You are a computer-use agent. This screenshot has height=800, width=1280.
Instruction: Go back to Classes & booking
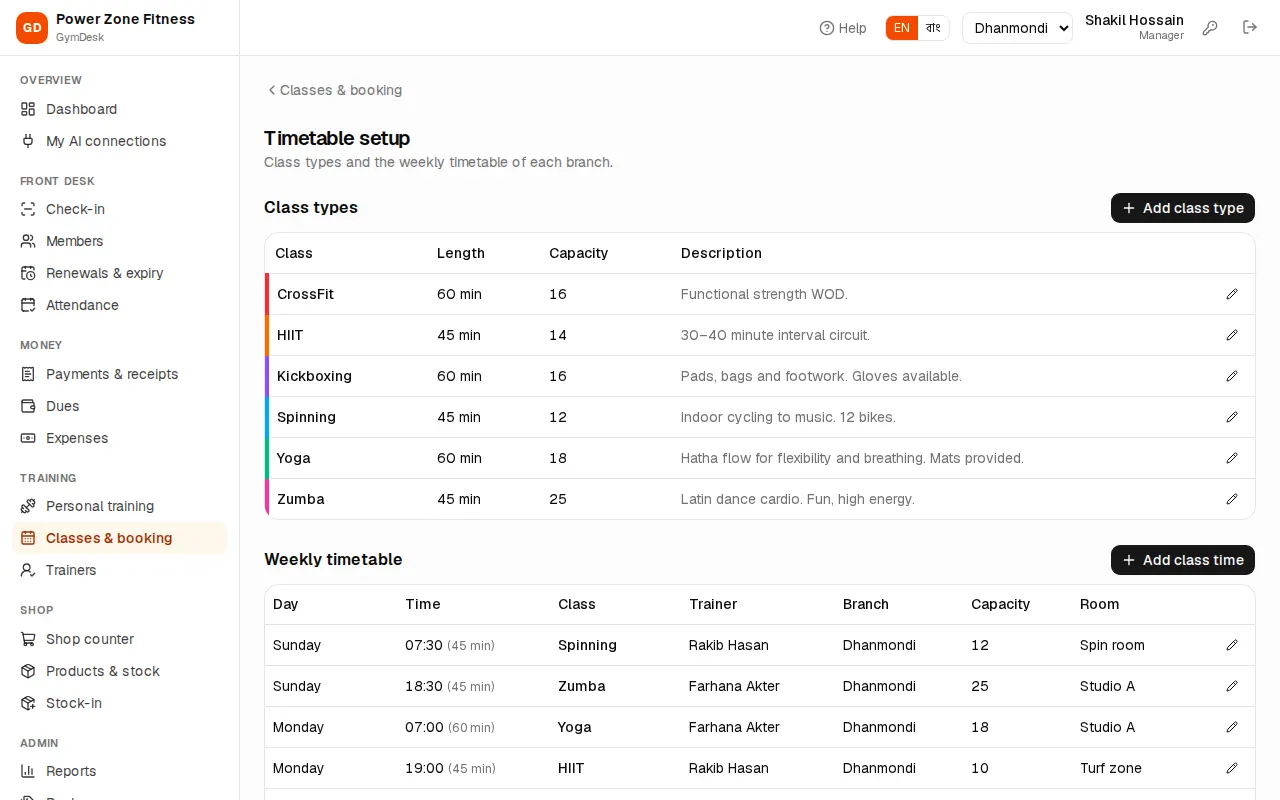tap(334, 90)
